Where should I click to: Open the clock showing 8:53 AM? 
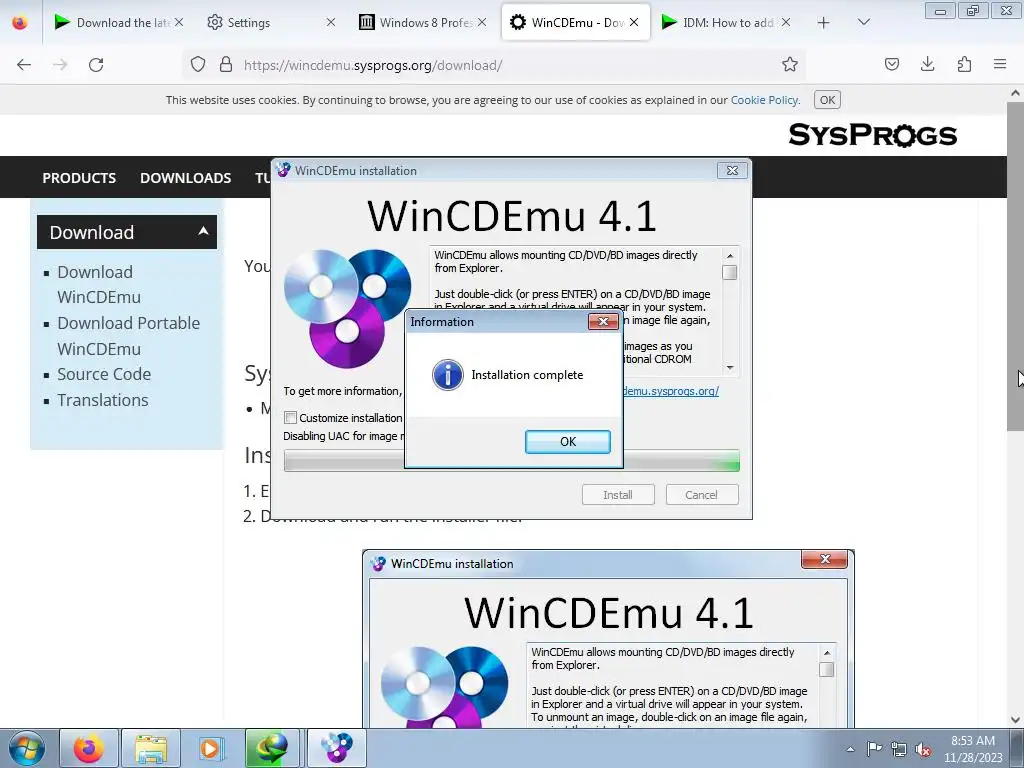pyautogui.click(x=973, y=749)
